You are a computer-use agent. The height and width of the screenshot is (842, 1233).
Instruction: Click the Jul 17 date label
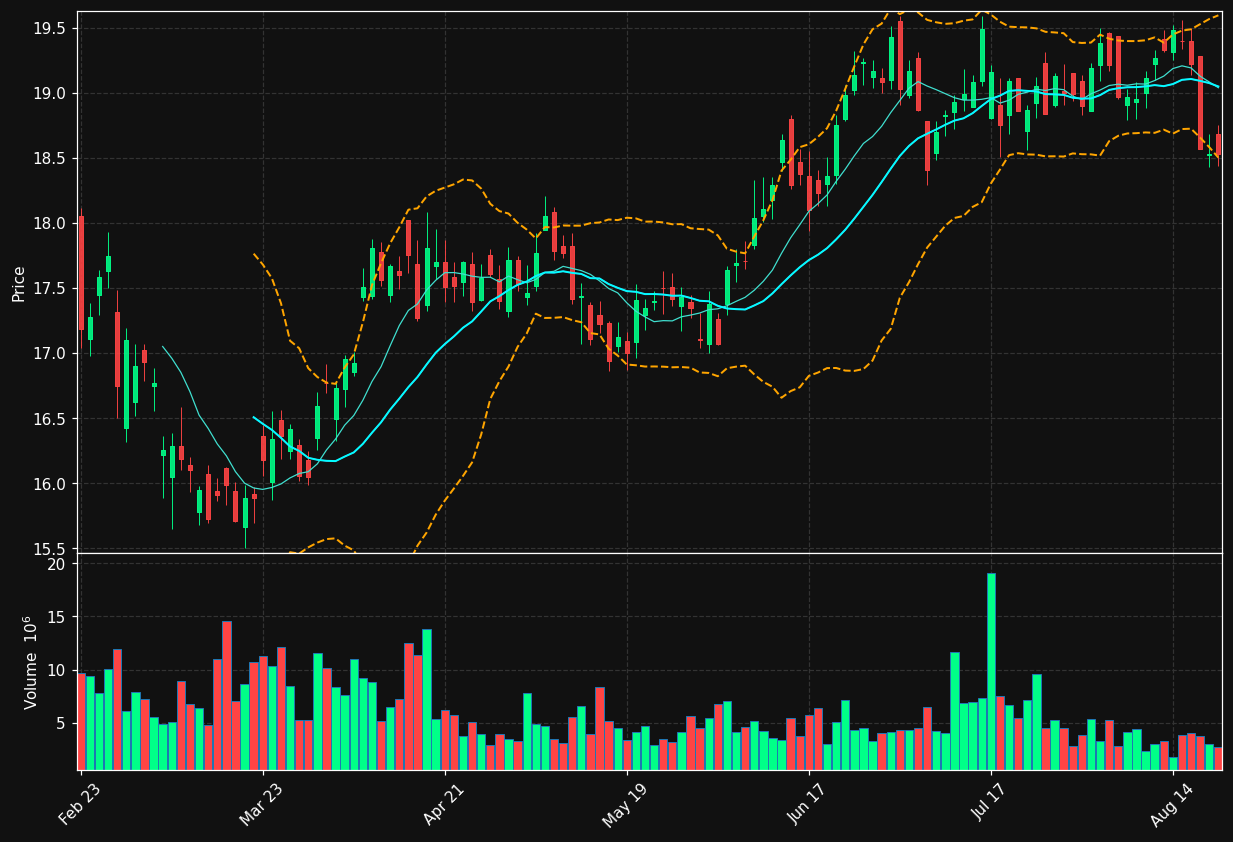coord(990,804)
